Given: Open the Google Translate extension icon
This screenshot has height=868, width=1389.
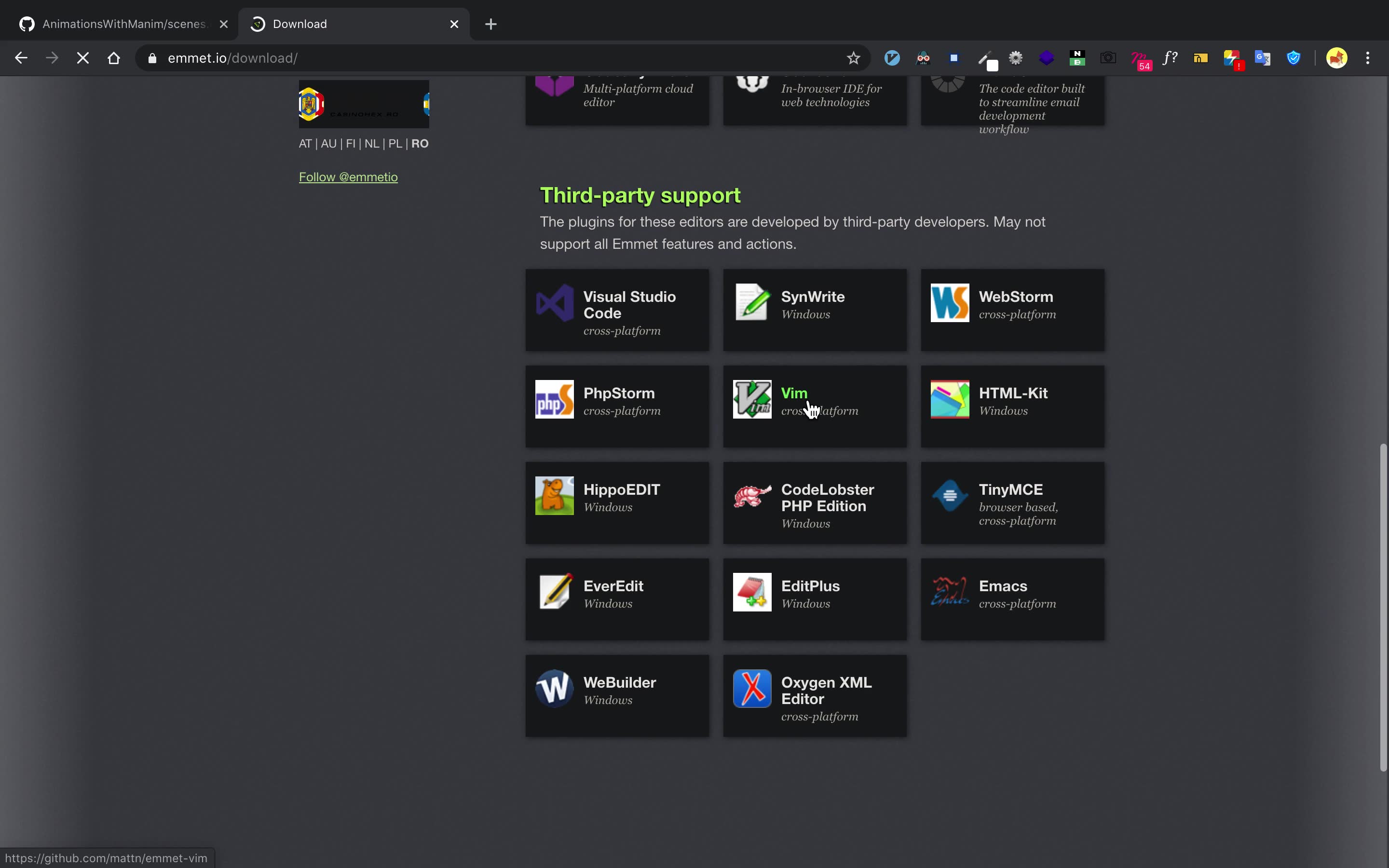Looking at the screenshot, I should click(x=1262, y=58).
